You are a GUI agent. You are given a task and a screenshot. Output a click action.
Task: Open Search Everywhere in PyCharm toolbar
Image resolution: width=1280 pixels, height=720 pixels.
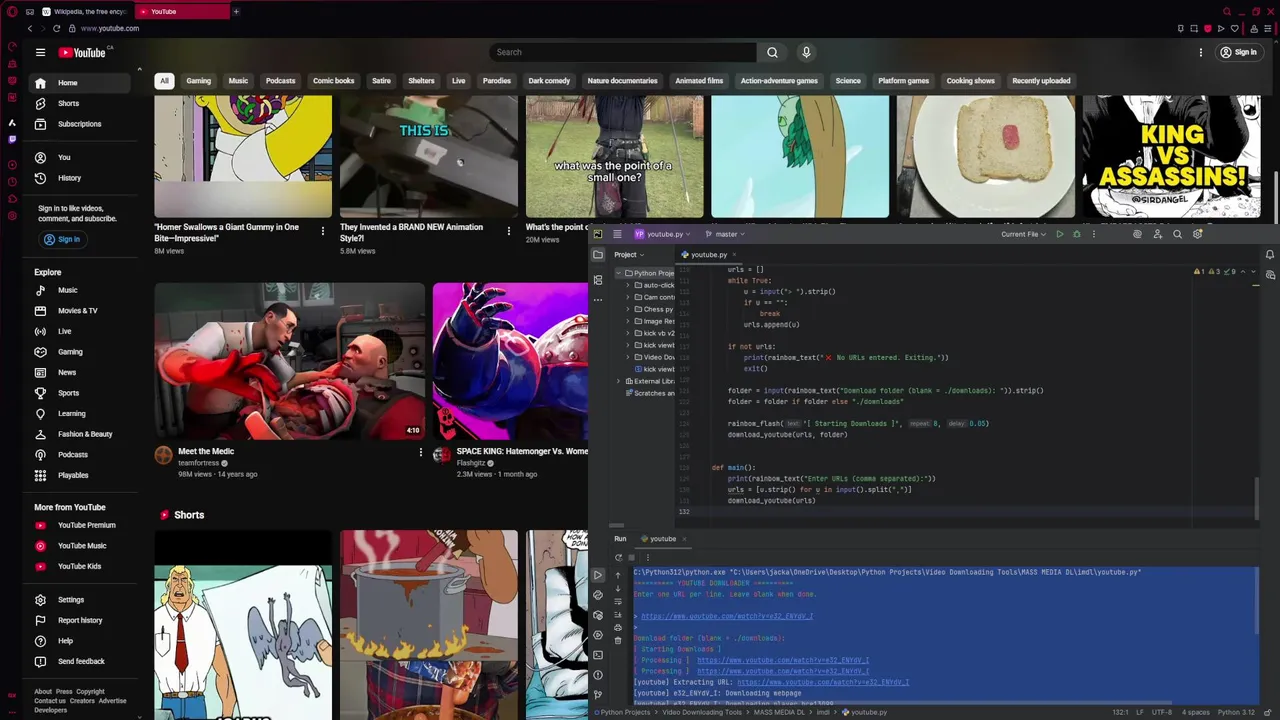tap(1177, 234)
